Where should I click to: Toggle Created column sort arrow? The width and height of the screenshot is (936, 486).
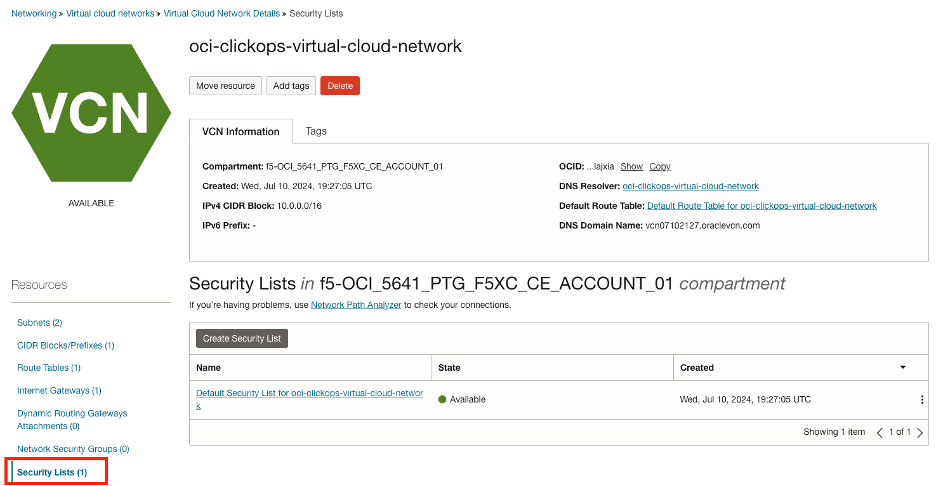tap(903, 368)
